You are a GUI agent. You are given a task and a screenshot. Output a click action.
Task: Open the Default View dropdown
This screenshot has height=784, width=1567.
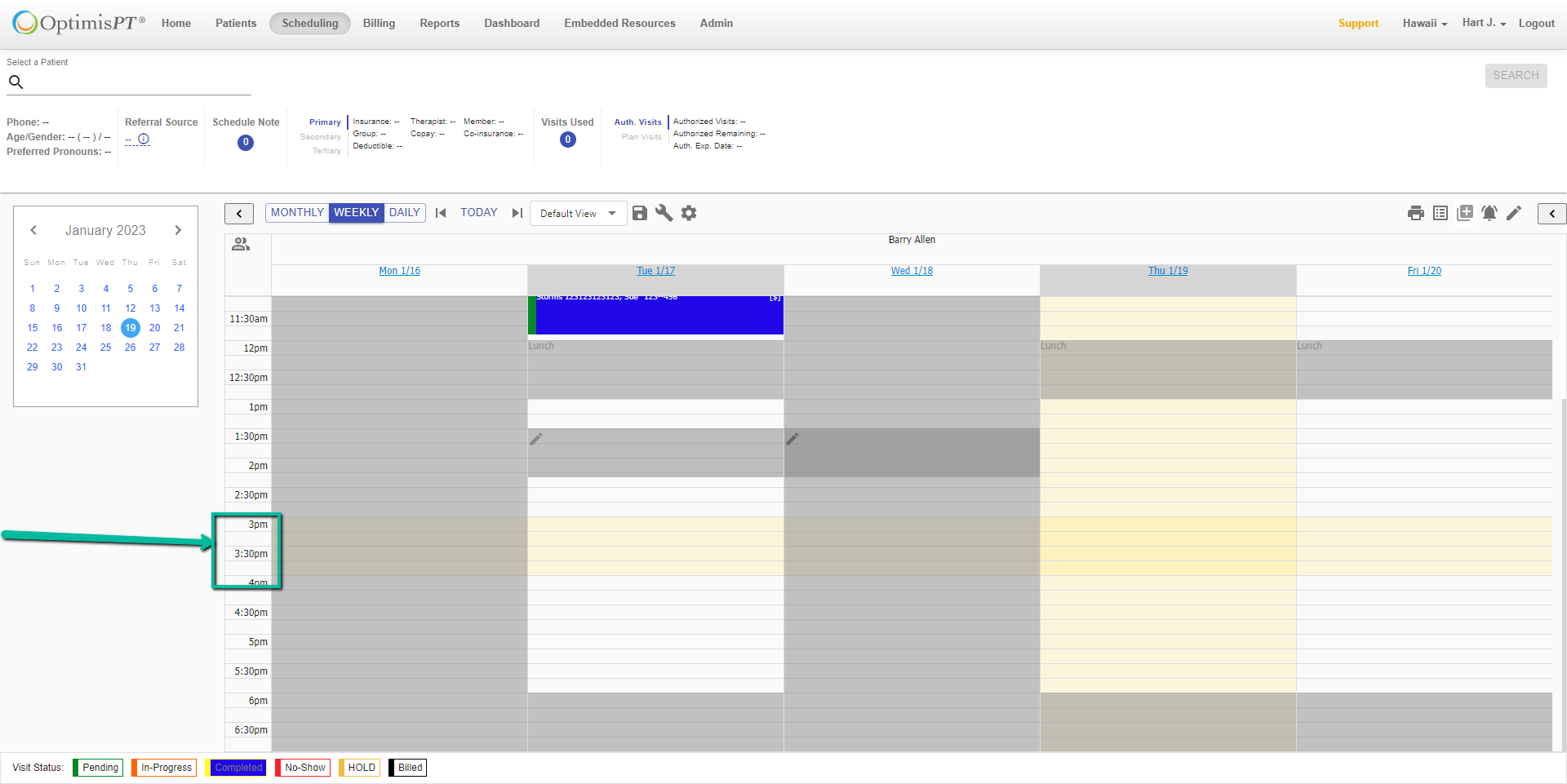coord(578,213)
